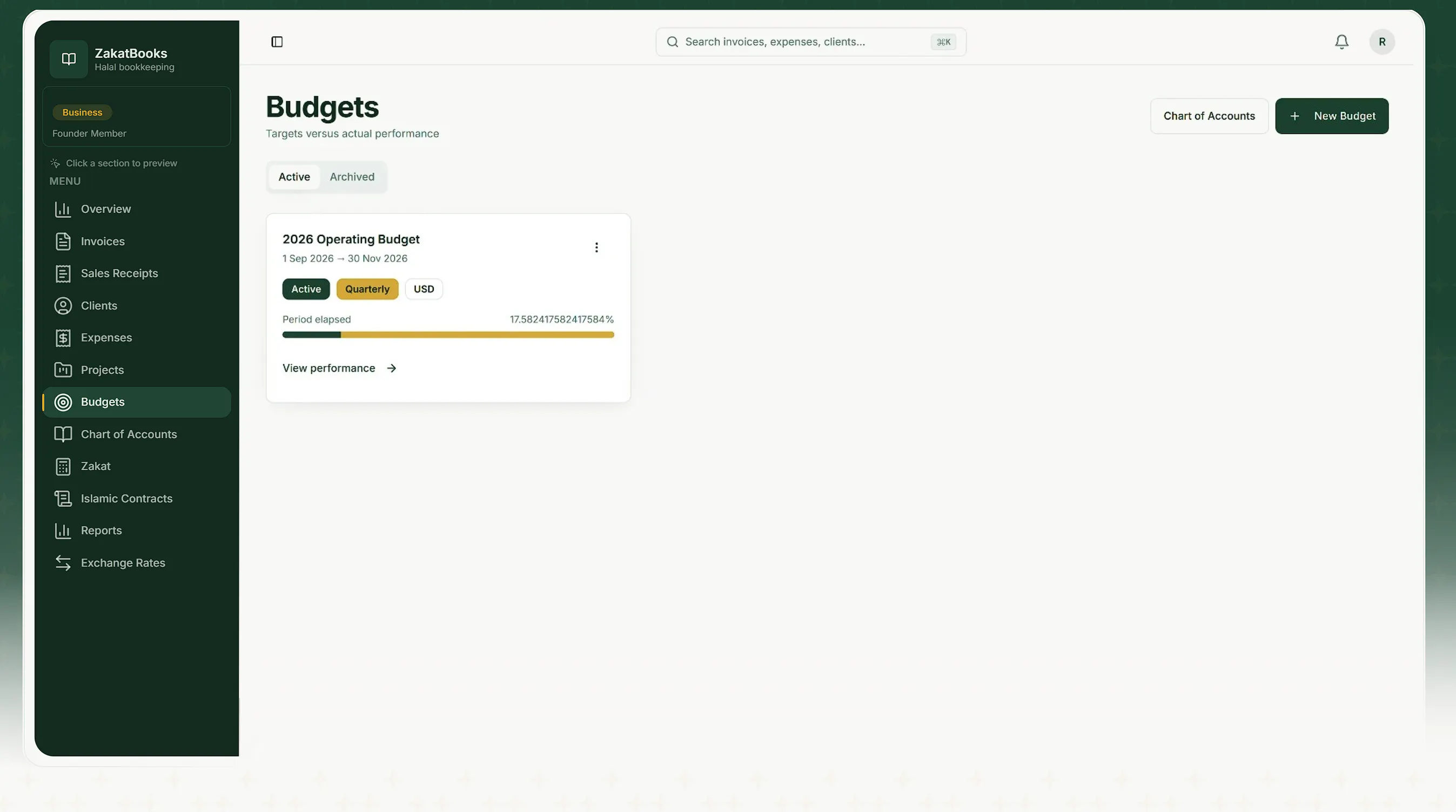Click the USD currency badge

pos(424,290)
